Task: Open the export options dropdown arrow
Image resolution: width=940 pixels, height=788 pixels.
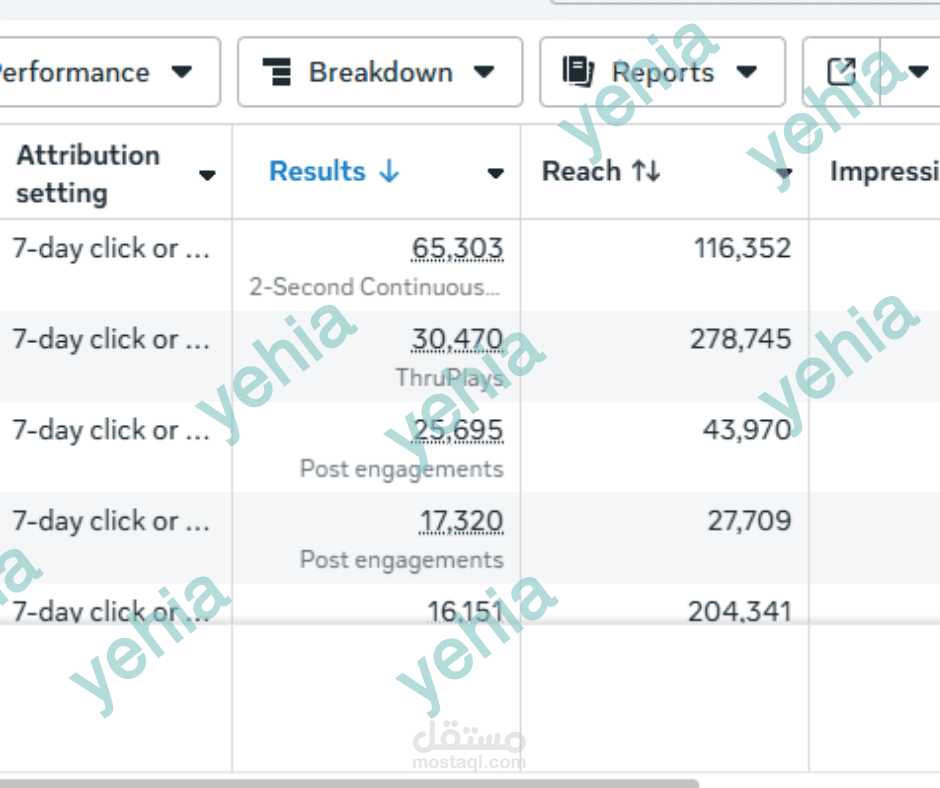Action: [918, 72]
